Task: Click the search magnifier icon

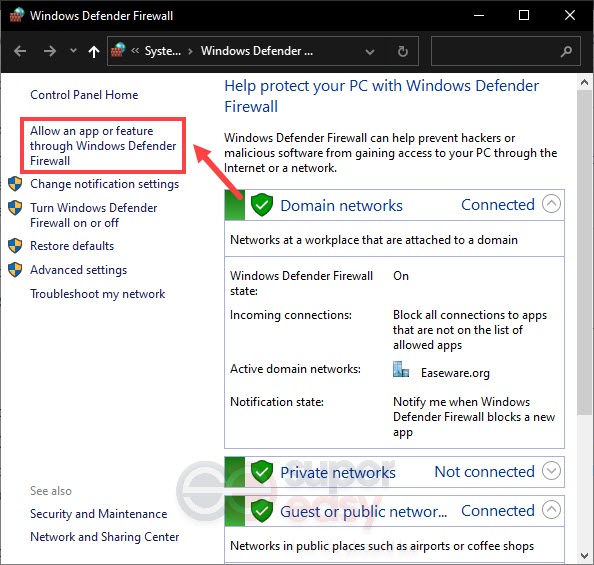Action: point(566,51)
